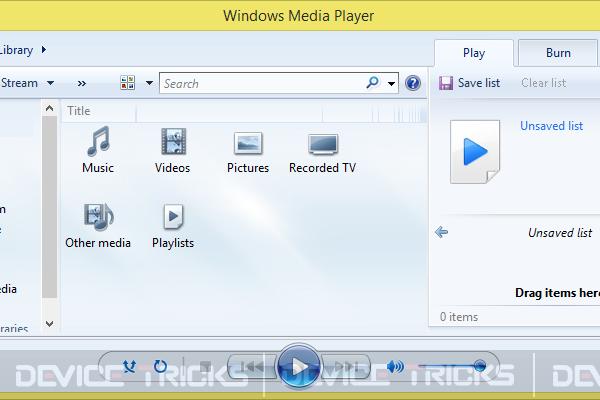
Task: Mute the sound via speaker icon
Action: tap(395, 367)
